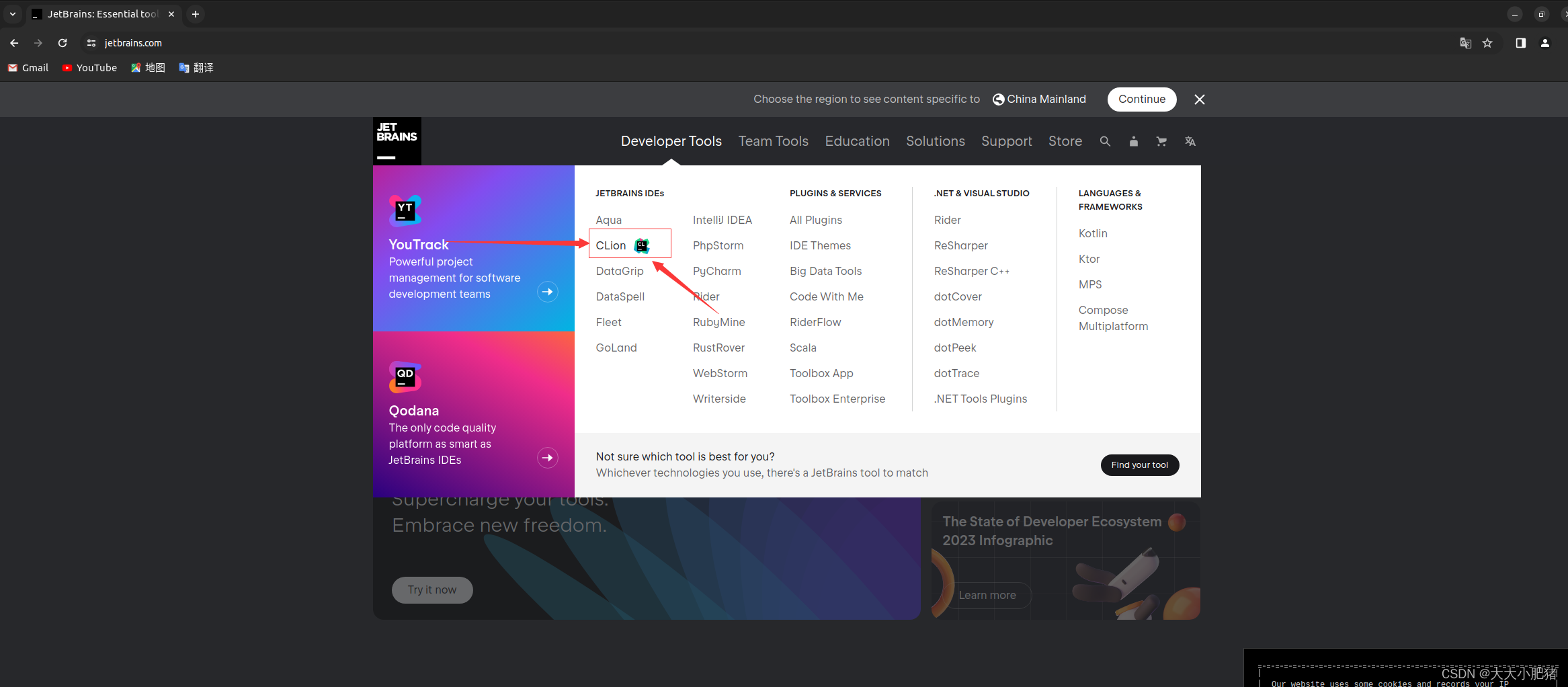Open the site language selector icon
Viewport: 1568px width, 687px height.
pyautogui.click(x=1190, y=141)
